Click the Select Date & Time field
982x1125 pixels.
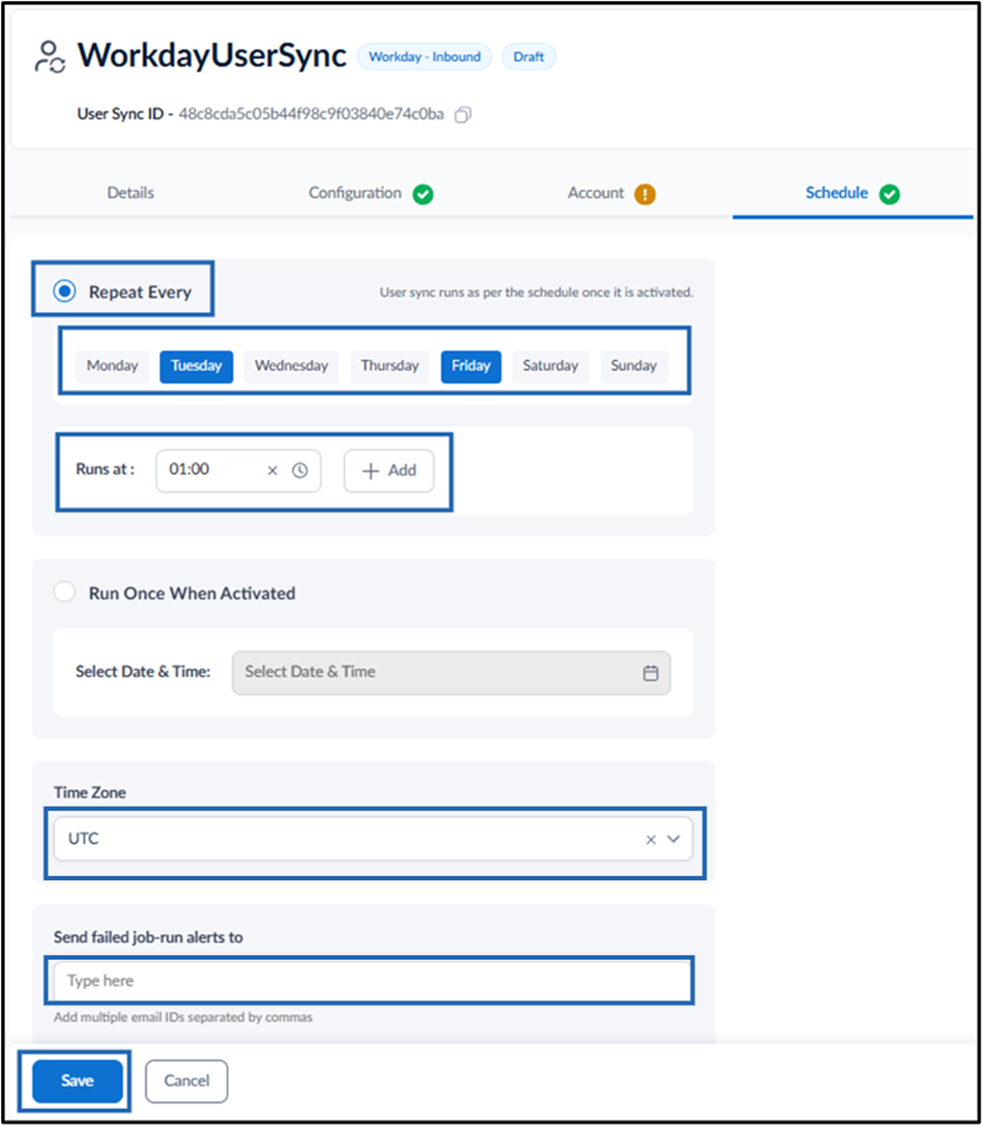[x=451, y=673]
